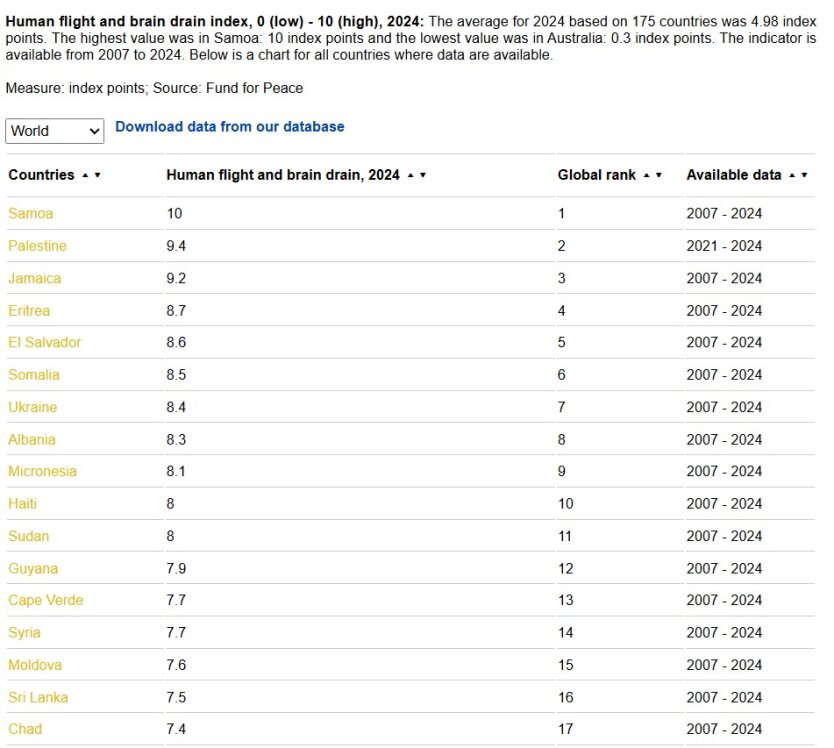The height and width of the screenshot is (748, 834).
Task: Select the El Salvador link
Action: pyautogui.click(x=45, y=342)
